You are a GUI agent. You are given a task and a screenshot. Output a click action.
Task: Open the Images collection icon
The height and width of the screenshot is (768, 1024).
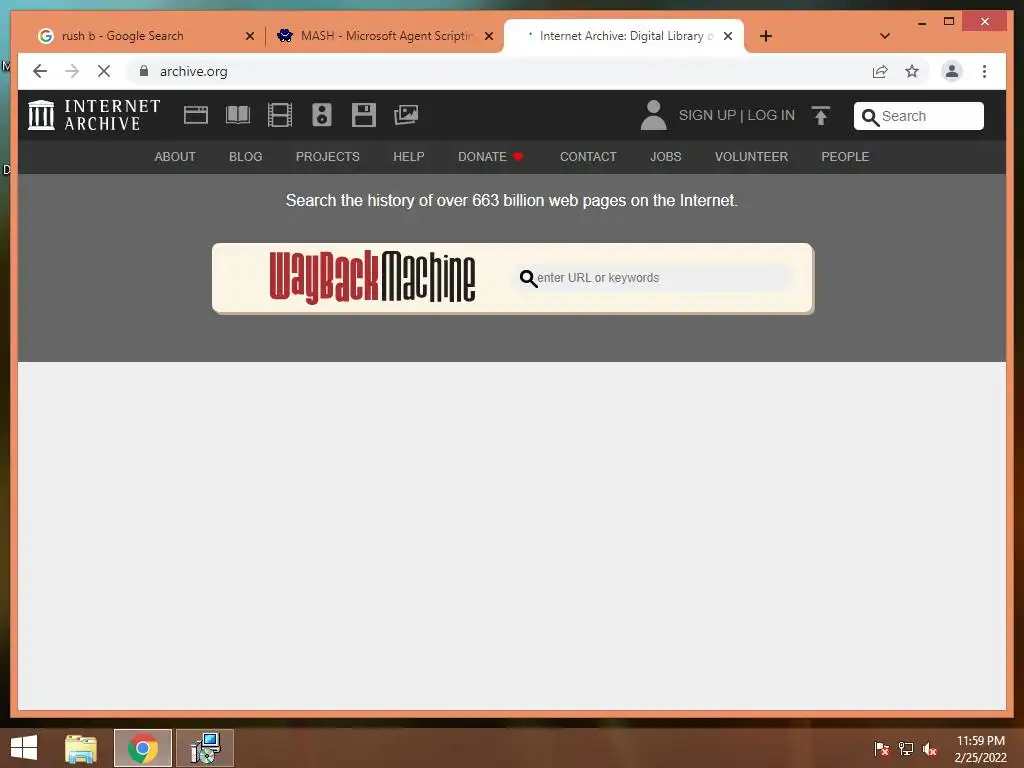406,115
